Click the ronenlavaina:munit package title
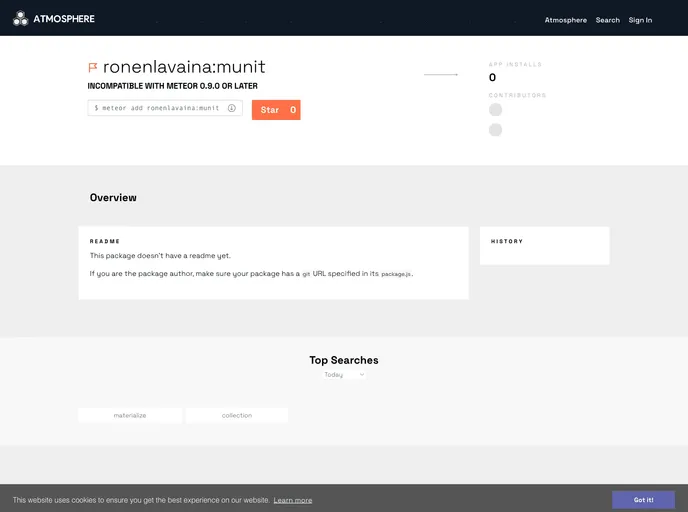The width and height of the screenshot is (688, 512). [184, 67]
